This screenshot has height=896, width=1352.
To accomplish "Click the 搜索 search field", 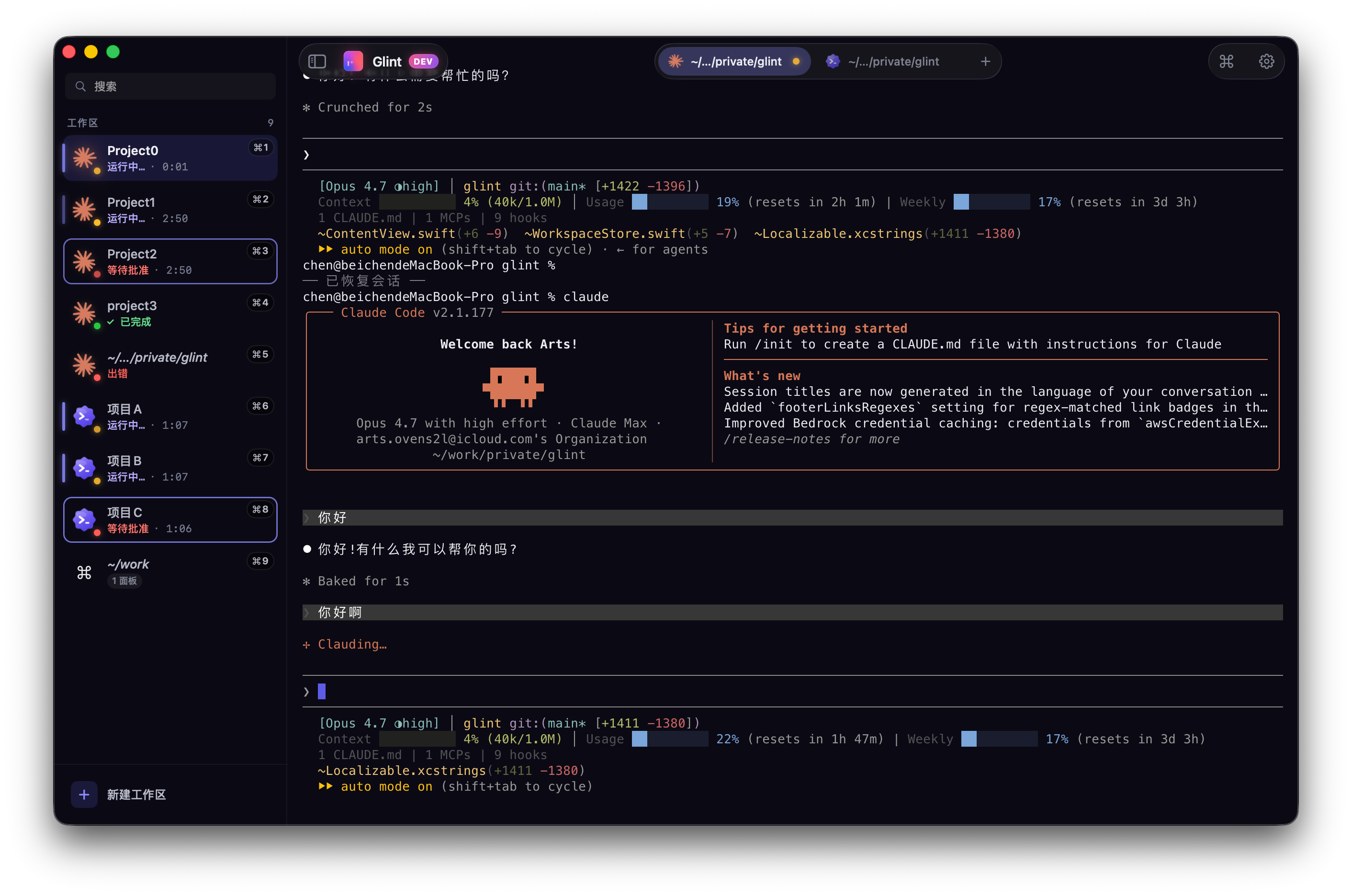I will coord(170,86).
